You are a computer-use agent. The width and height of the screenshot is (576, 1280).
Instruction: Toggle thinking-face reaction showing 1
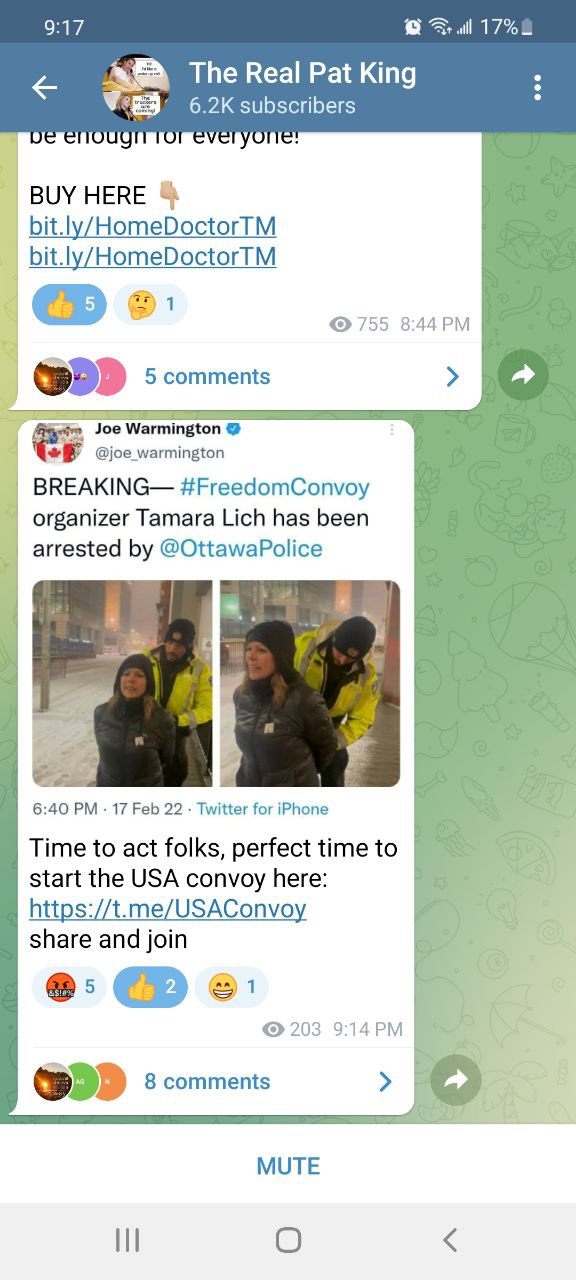tap(150, 305)
